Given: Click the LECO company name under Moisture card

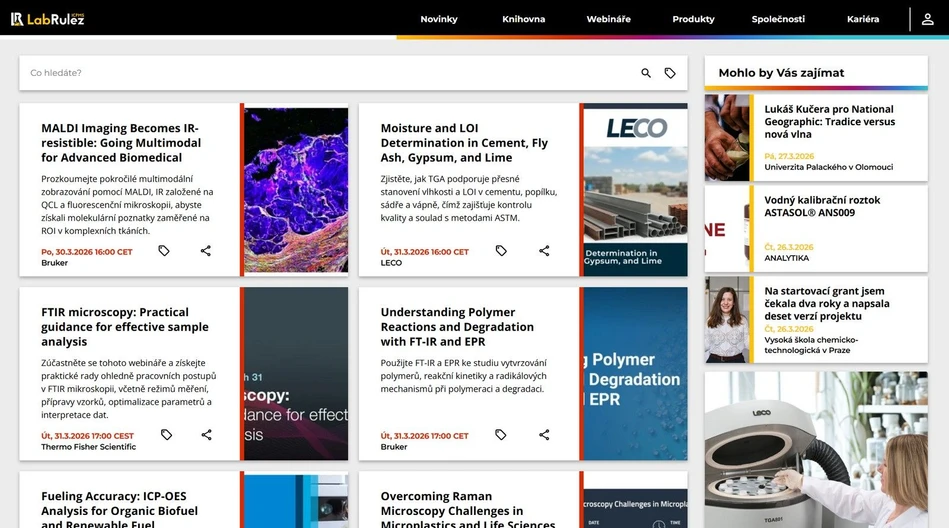Looking at the screenshot, I should [391, 263].
